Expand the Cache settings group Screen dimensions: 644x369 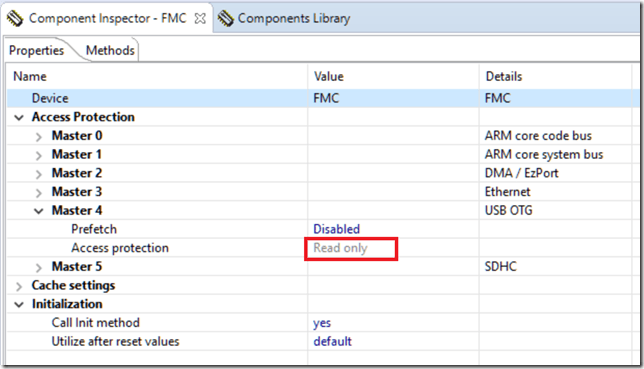click(19, 286)
